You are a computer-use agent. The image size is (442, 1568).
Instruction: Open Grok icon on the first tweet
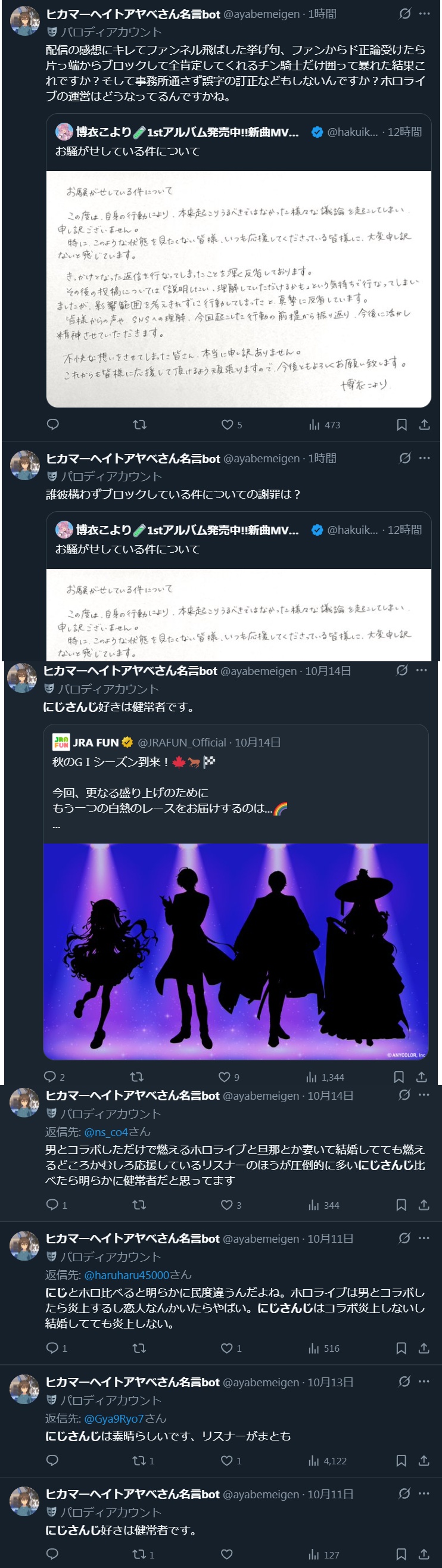coord(405,14)
